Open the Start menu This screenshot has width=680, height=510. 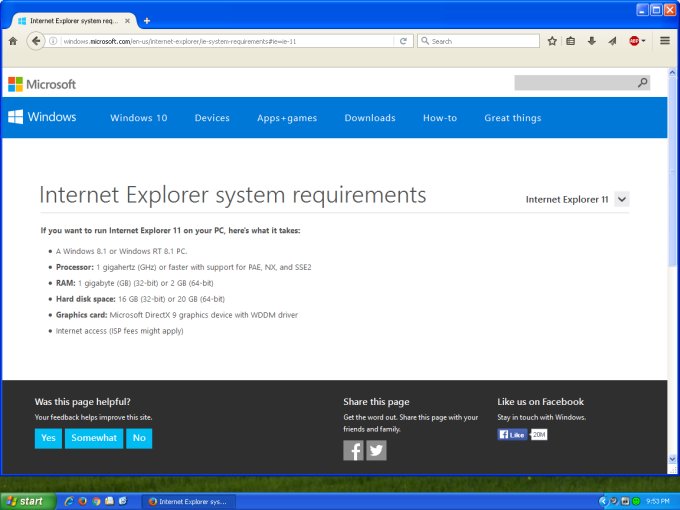click(28, 501)
